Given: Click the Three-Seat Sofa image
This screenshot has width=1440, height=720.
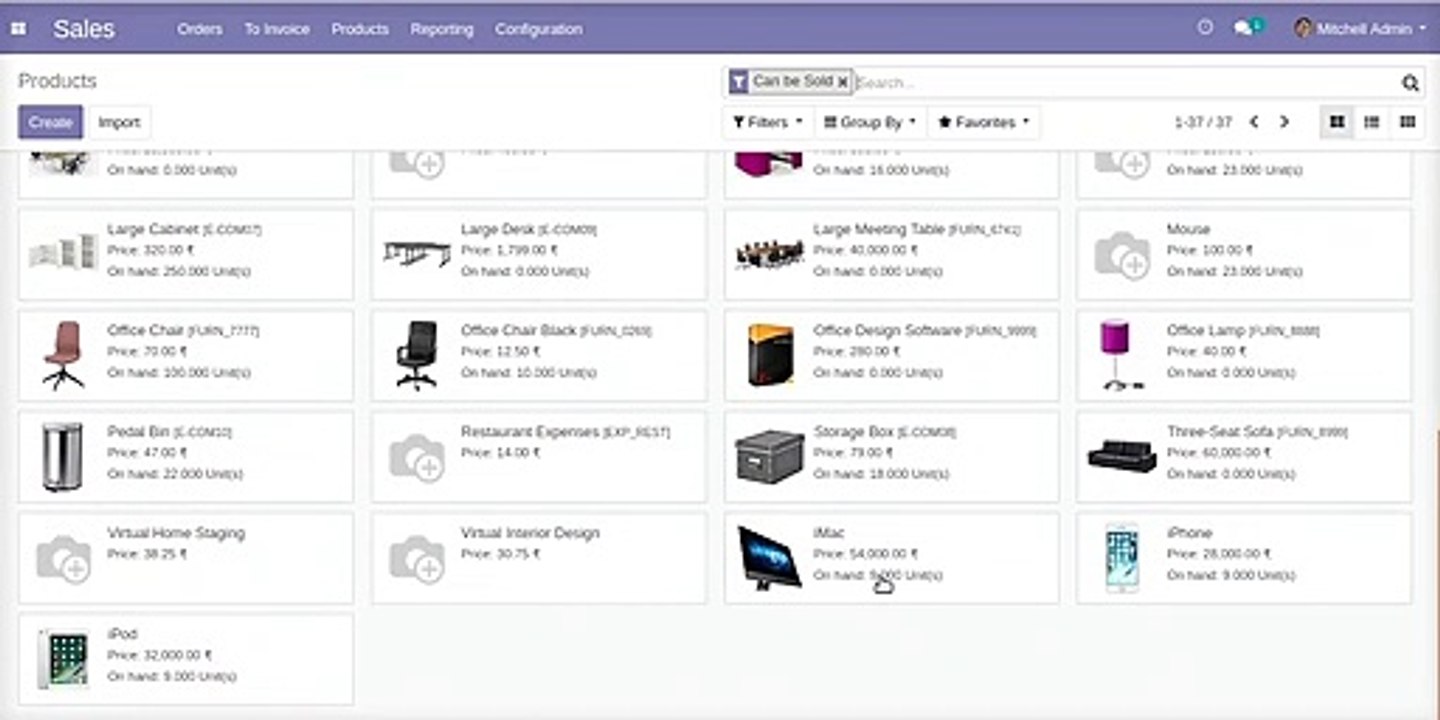Looking at the screenshot, I should 1122,456.
